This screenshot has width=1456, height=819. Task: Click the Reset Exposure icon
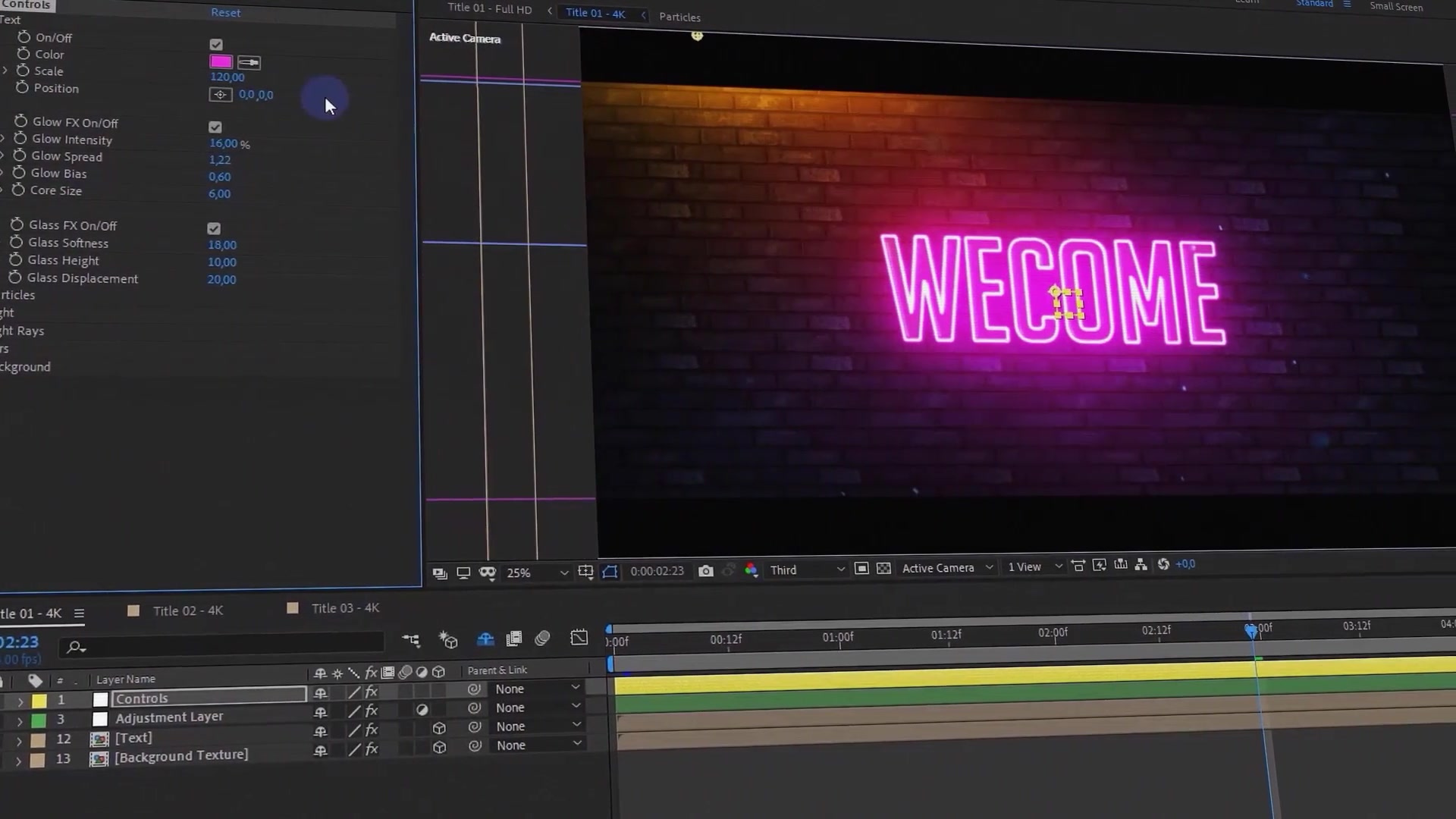[x=1163, y=564]
